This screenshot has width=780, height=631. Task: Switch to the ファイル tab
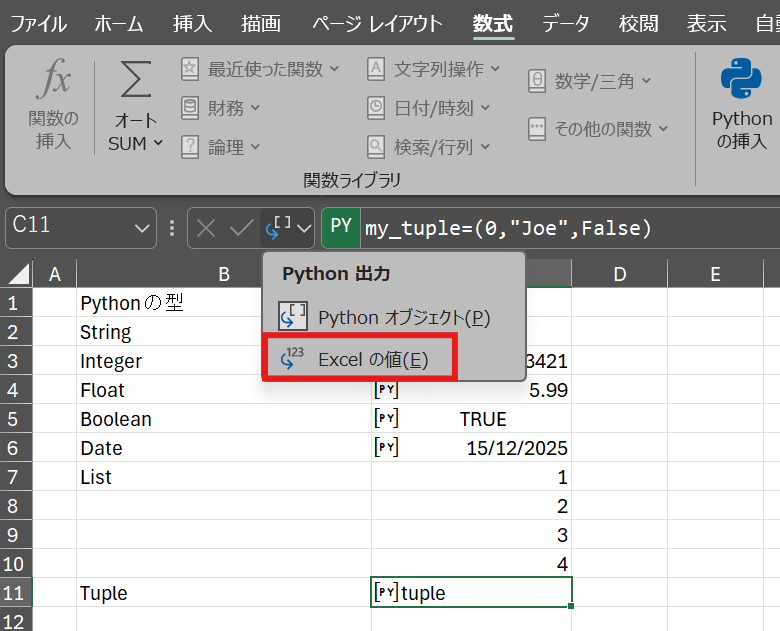pos(38,23)
